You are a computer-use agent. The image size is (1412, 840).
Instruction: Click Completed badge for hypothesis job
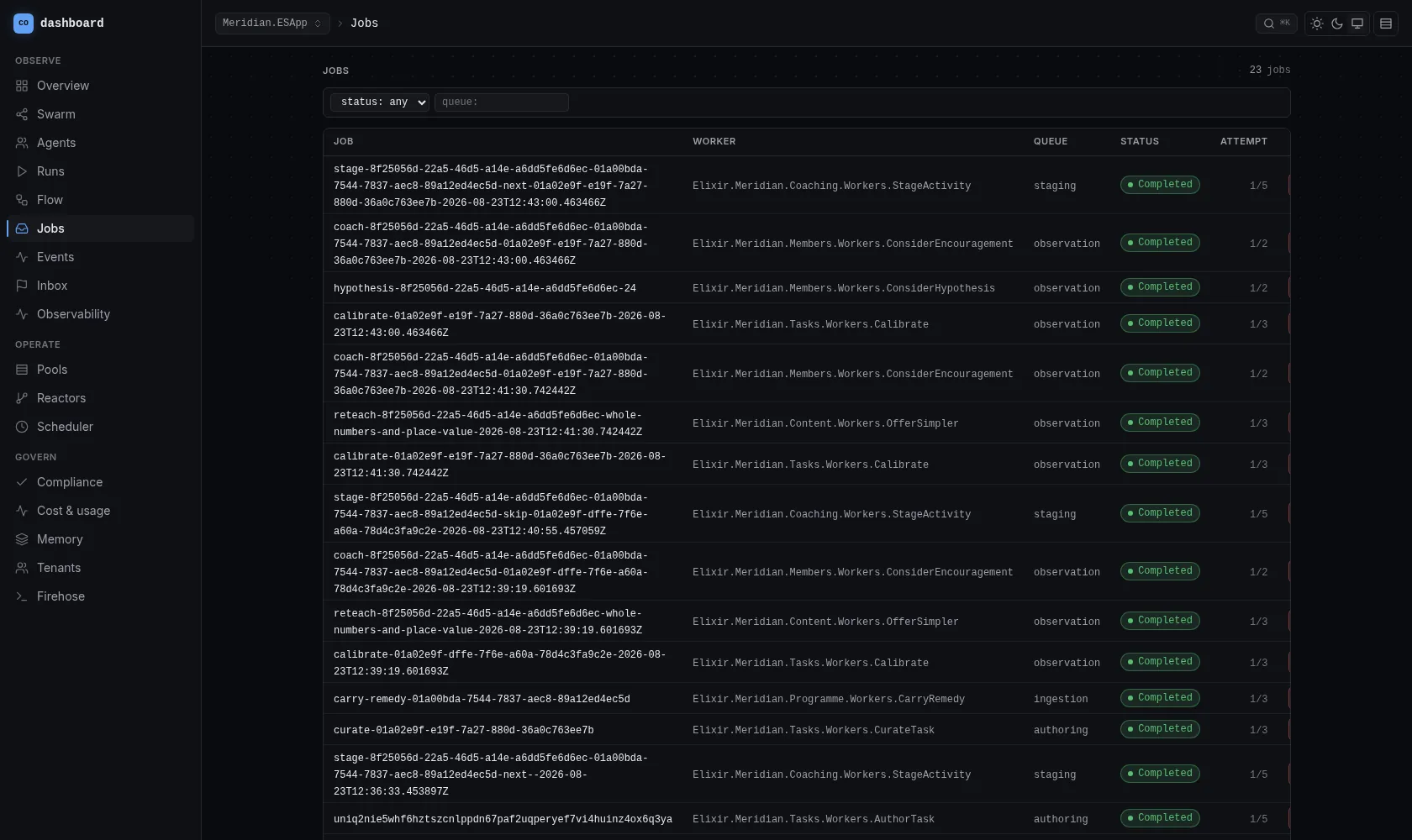1160,287
